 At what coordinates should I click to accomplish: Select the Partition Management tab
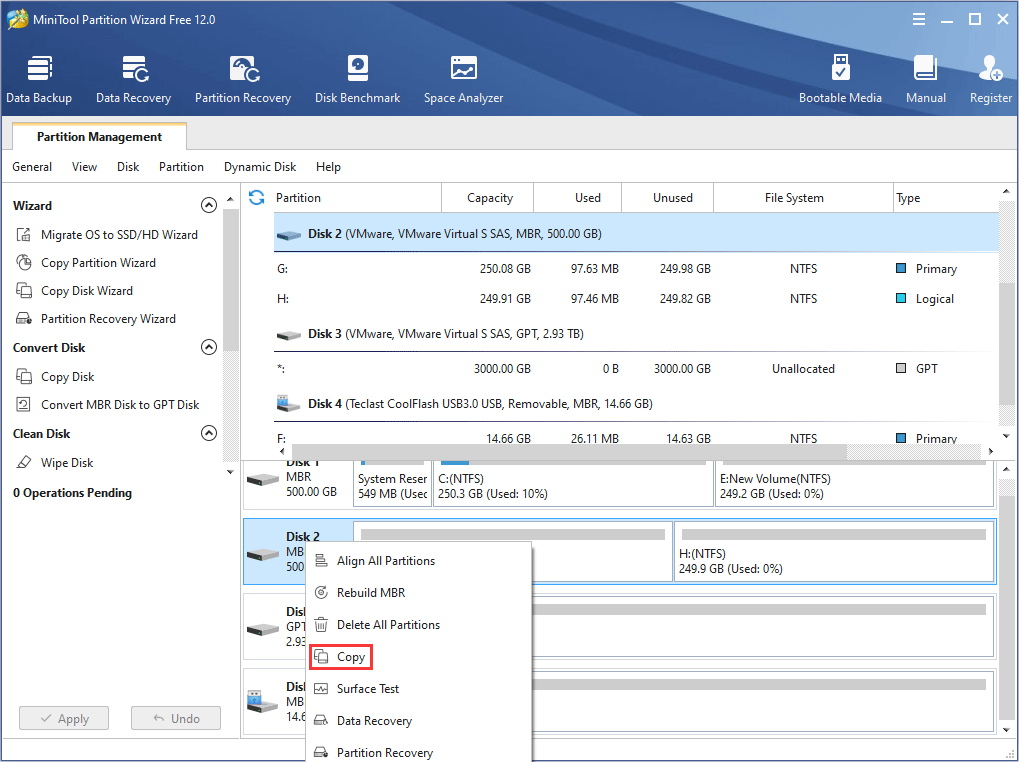(99, 136)
